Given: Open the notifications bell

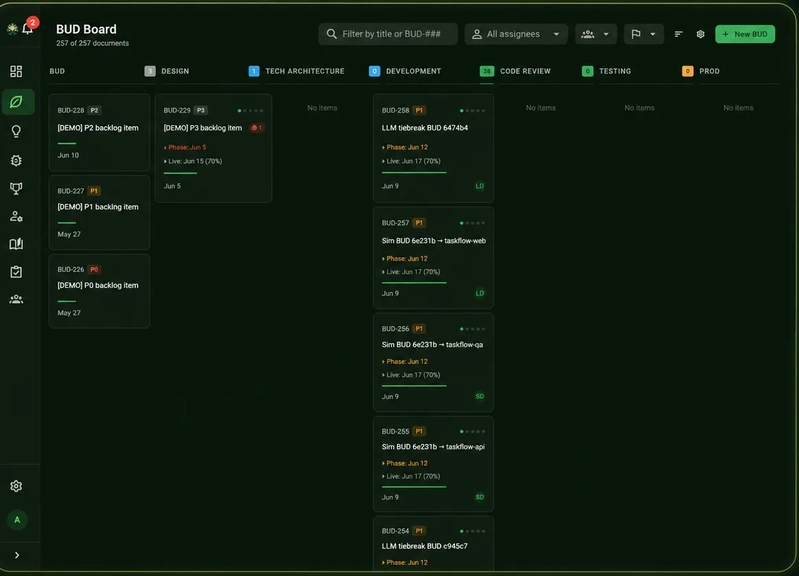Looking at the screenshot, I should tap(28, 29).
